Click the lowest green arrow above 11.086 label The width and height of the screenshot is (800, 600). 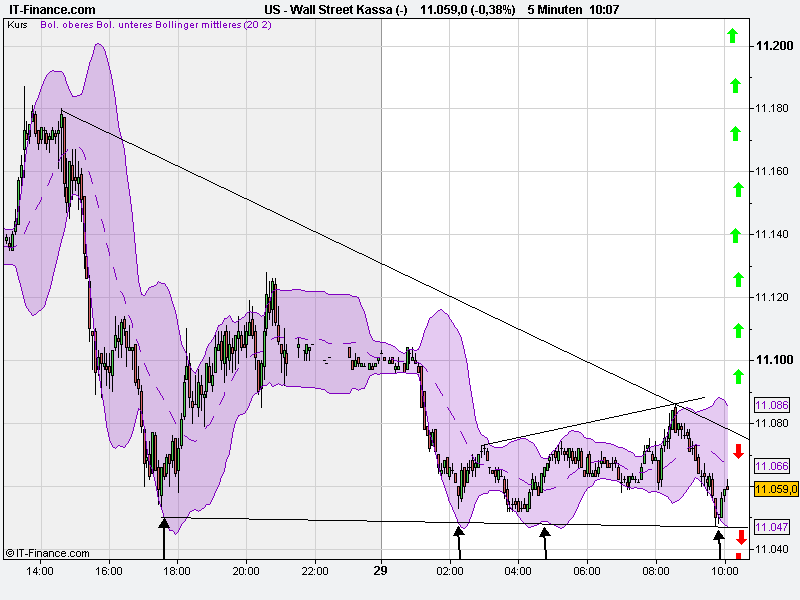coord(735,376)
